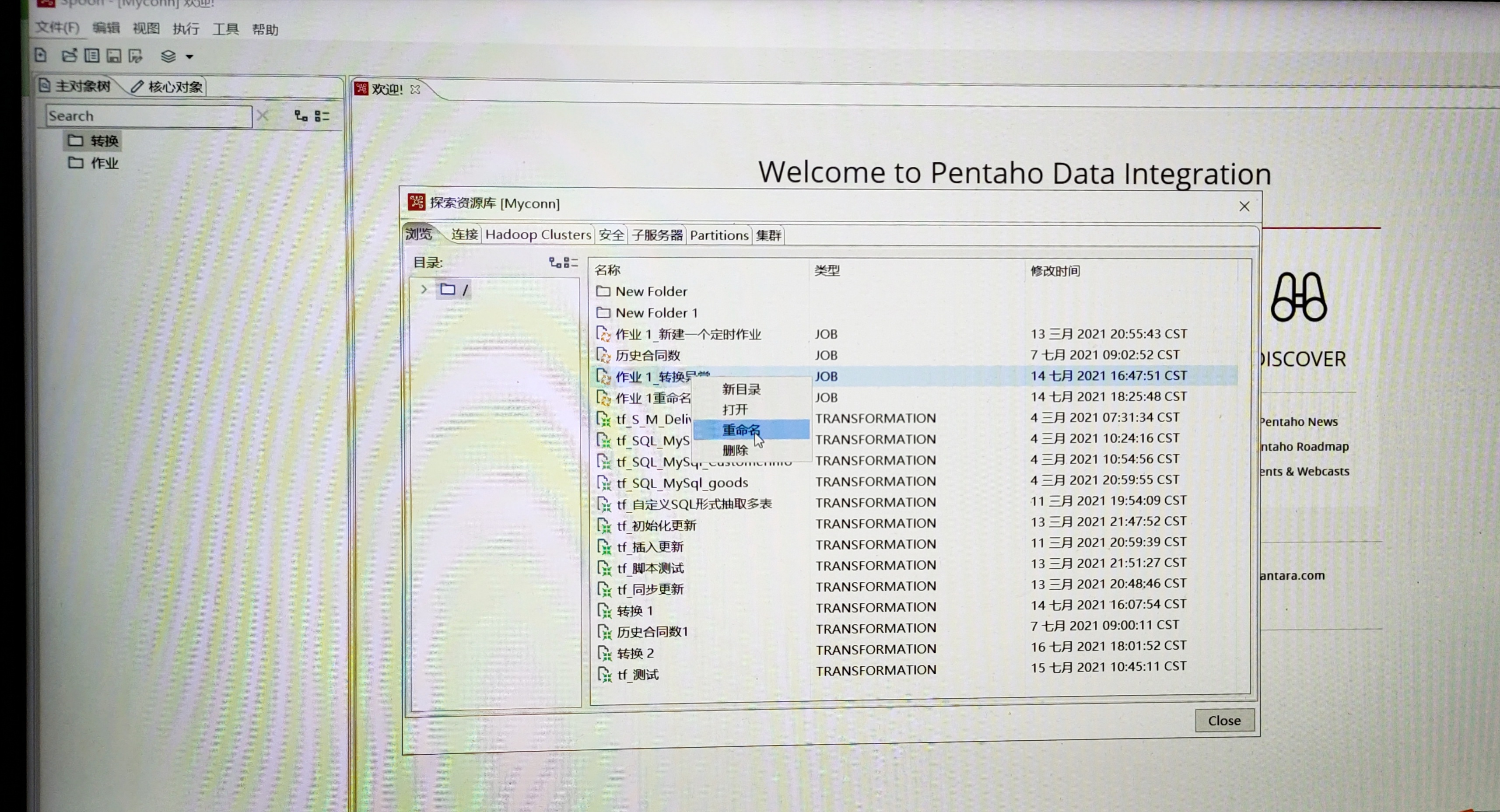The height and width of the screenshot is (812, 1500).
Task: Click the New Folder 1 folder icon
Action: [x=603, y=312]
